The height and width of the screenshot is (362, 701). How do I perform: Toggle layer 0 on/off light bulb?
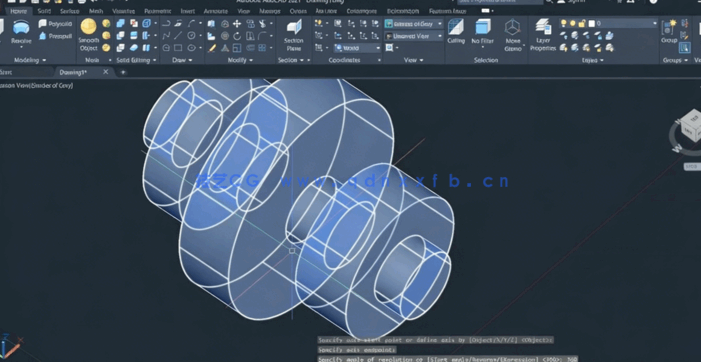pos(564,23)
